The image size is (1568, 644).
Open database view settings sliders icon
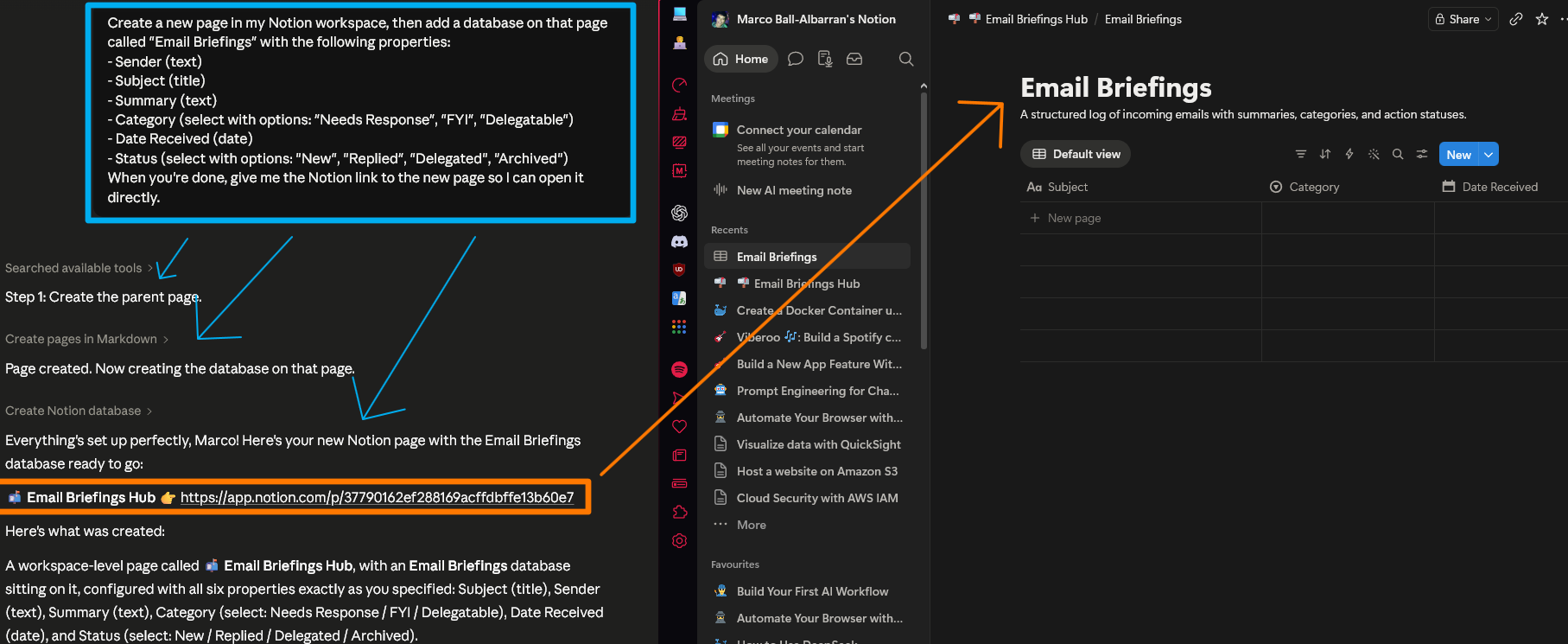[x=1422, y=154]
